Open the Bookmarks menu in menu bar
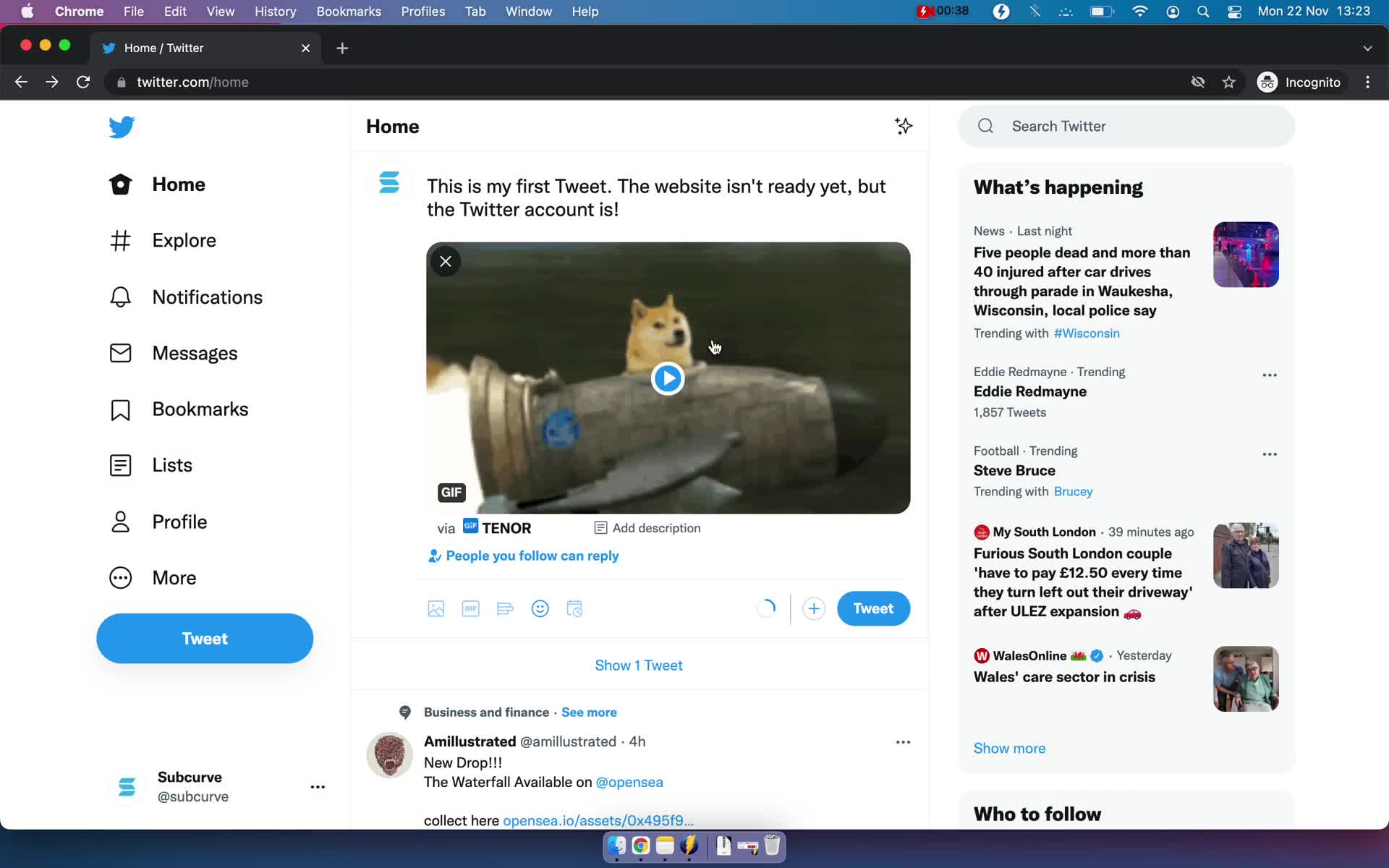The height and width of the screenshot is (868, 1389). click(349, 12)
